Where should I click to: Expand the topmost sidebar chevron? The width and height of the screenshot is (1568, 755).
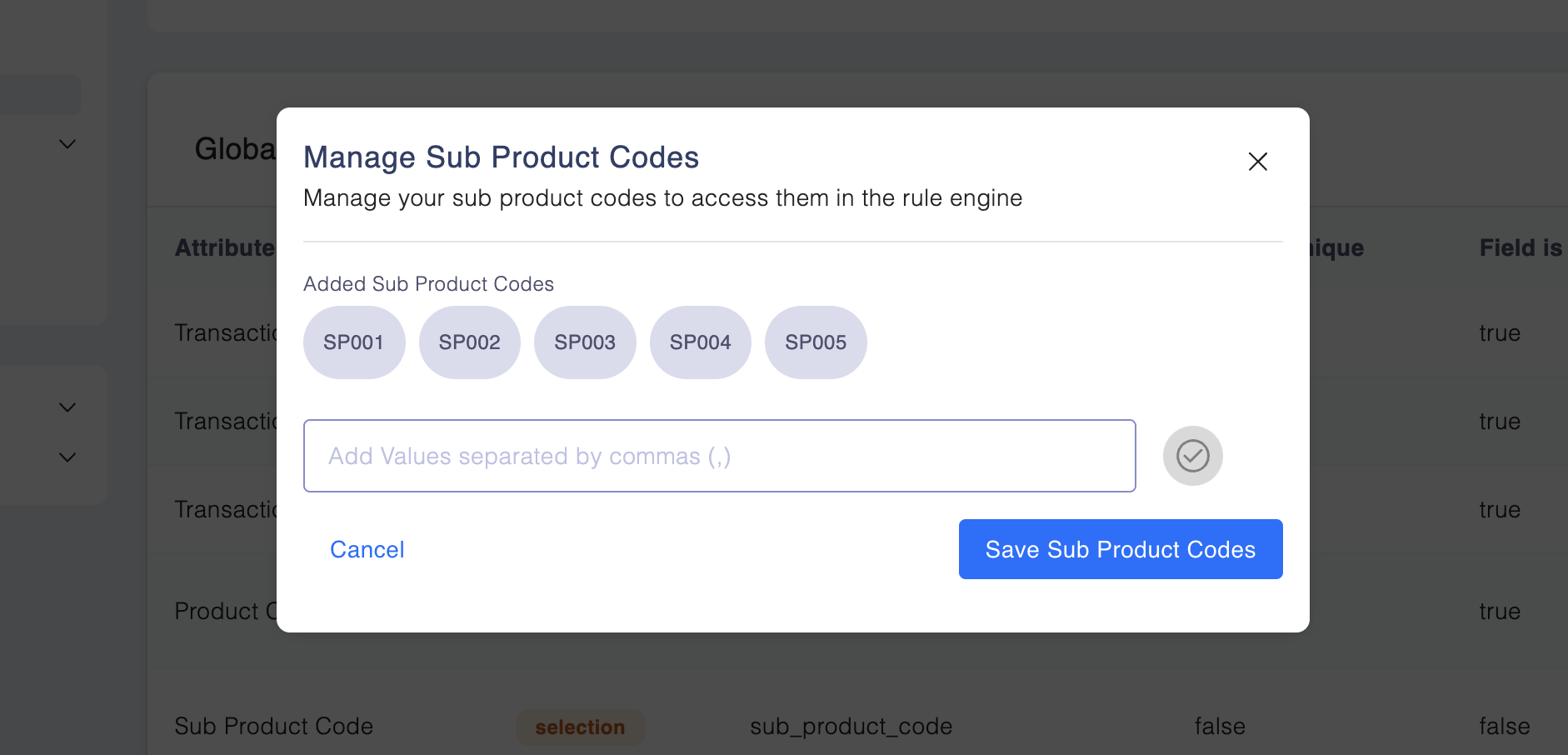[67, 144]
